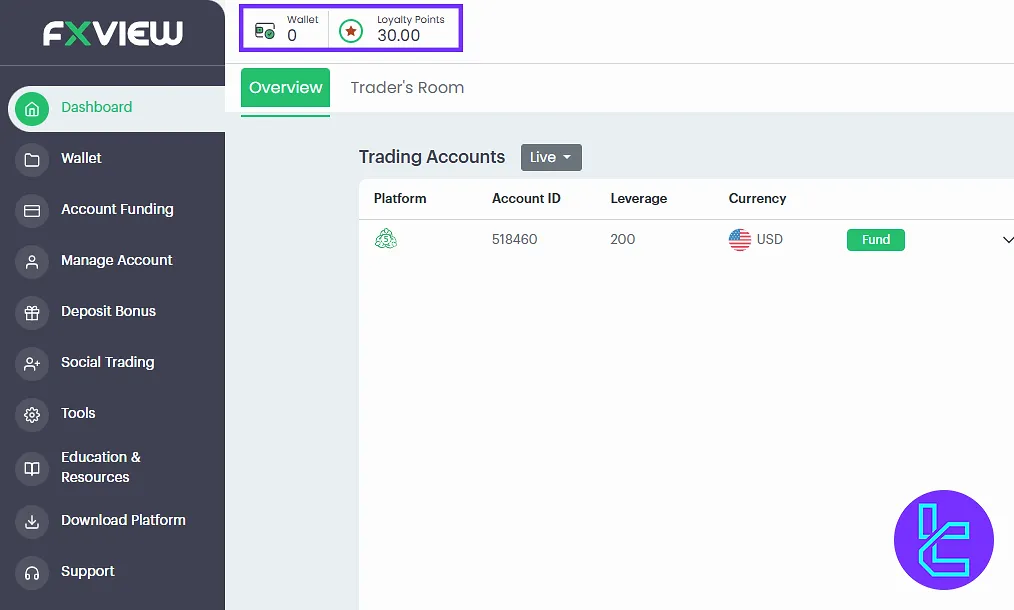Click the green Fund button
This screenshot has width=1014, height=610.
click(876, 239)
